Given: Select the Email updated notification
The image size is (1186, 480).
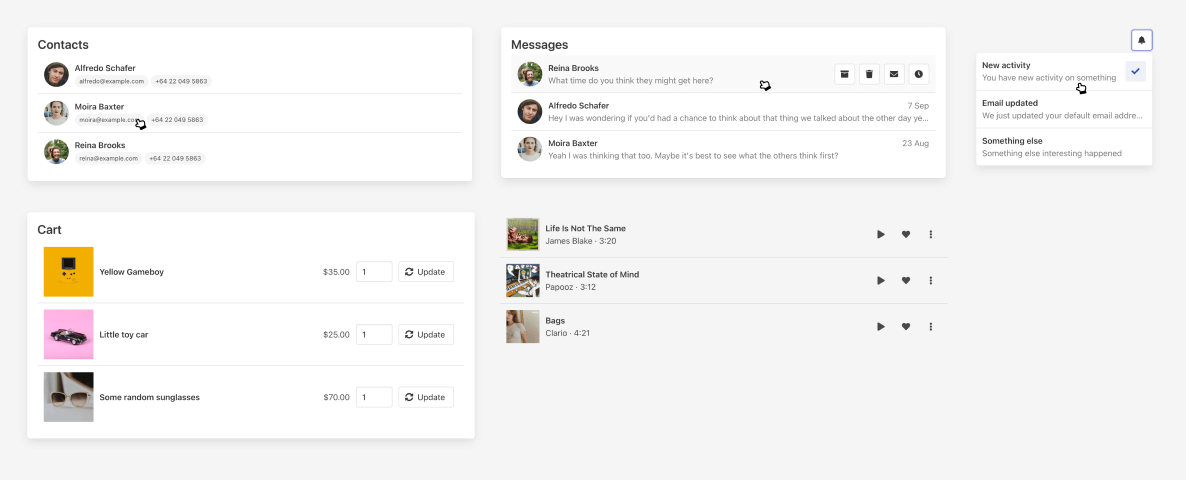Looking at the screenshot, I should pyautogui.click(x=1063, y=109).
